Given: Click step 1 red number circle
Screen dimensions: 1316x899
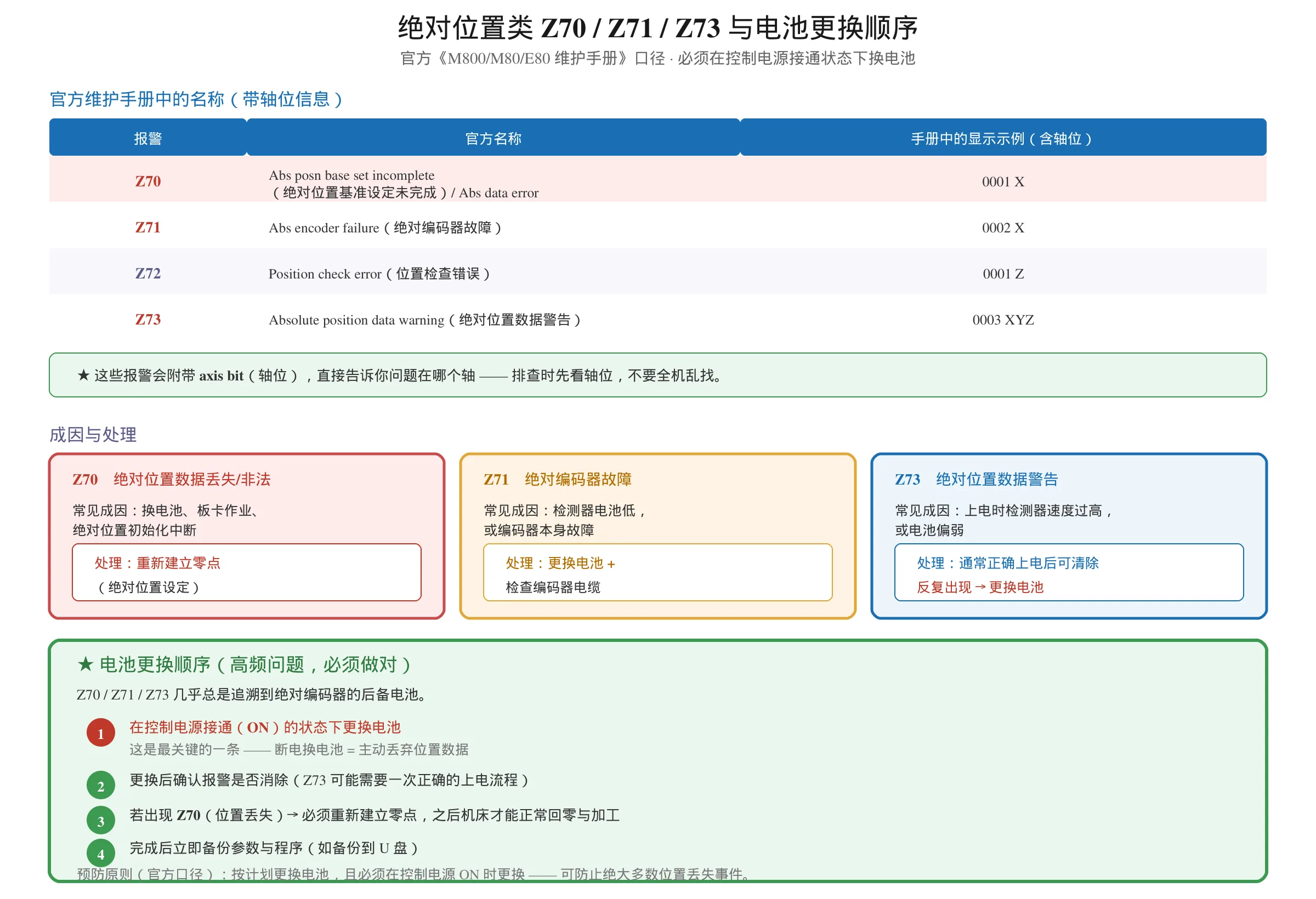Looking at the screenshot, I should [101, 732].
